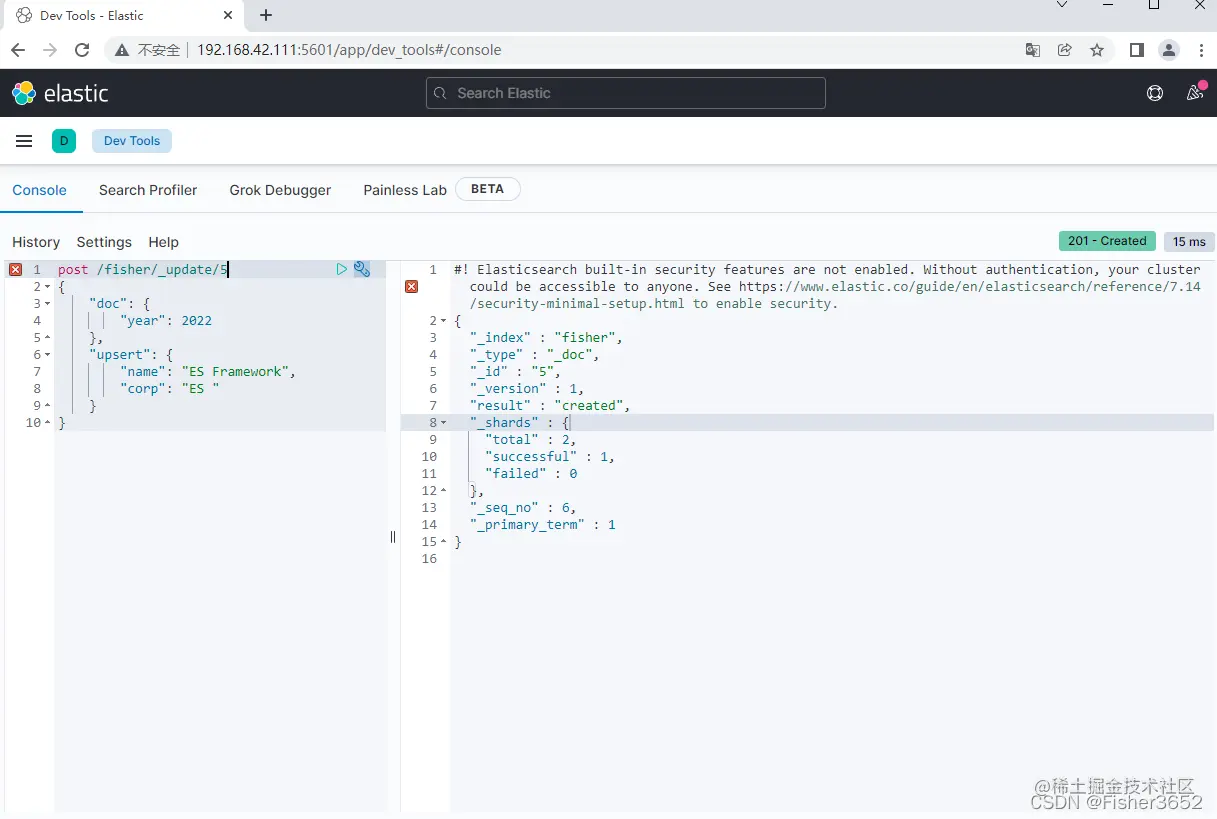Collapse the "doc" block at line 3
The image size is (1217, 819).
(x=47, y=304)
